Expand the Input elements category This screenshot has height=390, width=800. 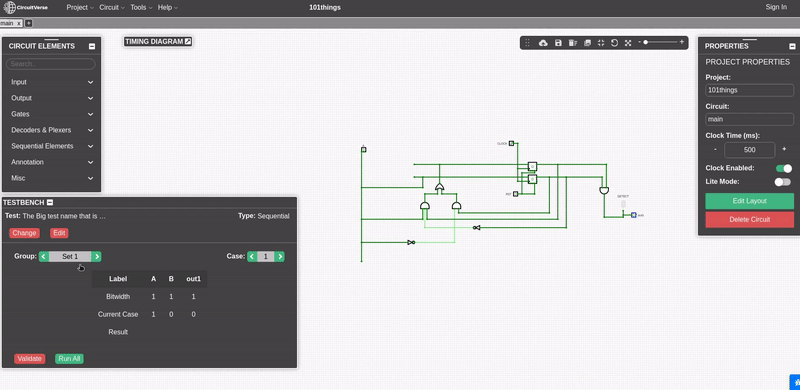[x=52, y=82]
